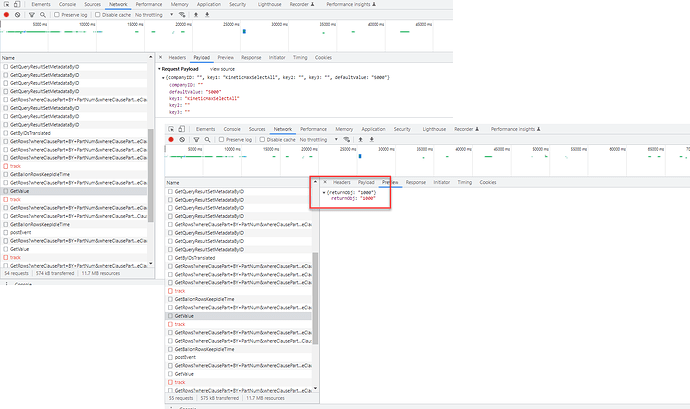Open Lighthouse tab in upper DevTools
This screenshot has width=690, height=409.
(x=270, y=4)
